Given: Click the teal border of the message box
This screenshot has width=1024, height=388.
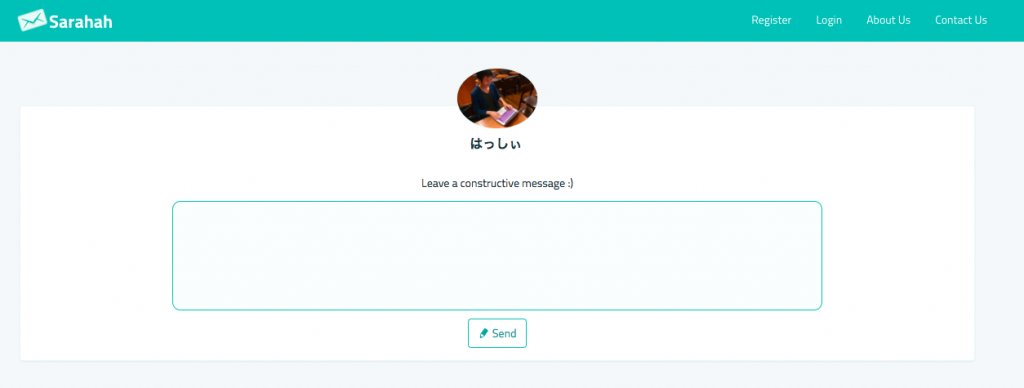Looking at the screenshot, I should [497, 202].
